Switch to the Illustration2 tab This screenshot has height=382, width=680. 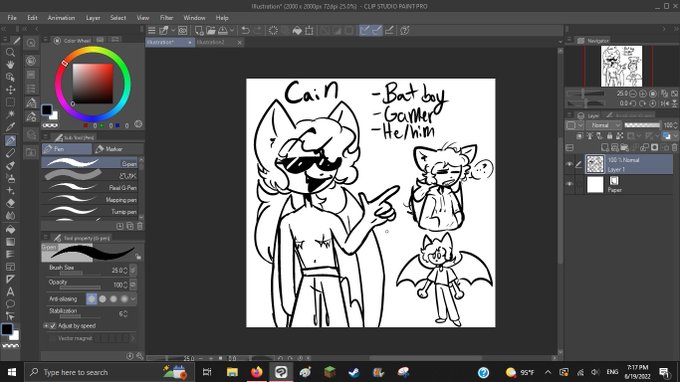point(210,42)
